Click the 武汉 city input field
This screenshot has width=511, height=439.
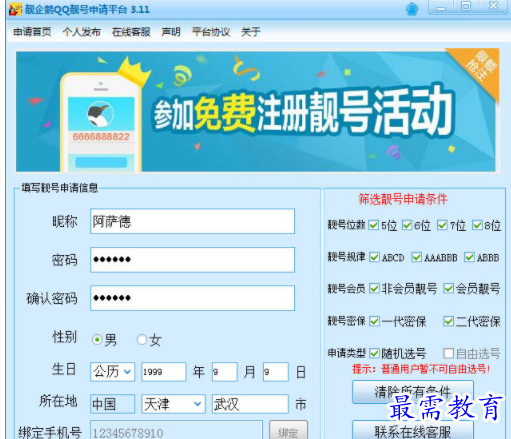pos(250,404)
